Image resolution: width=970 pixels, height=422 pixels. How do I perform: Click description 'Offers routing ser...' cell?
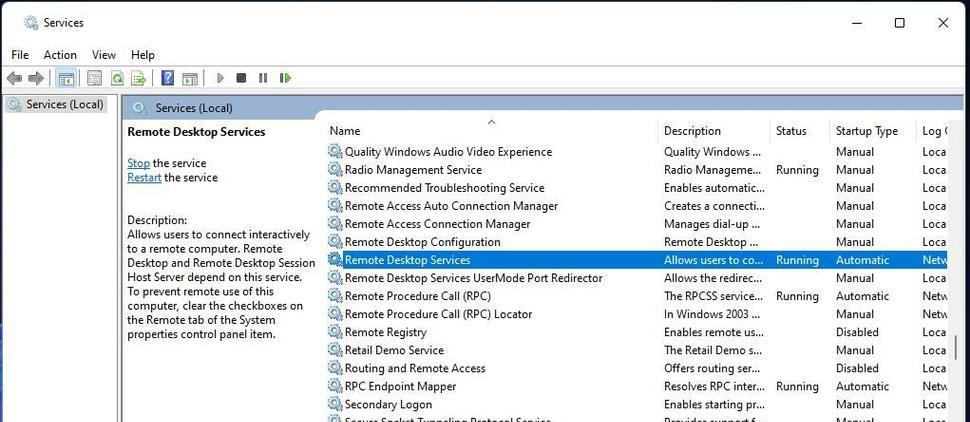click(712, 368)
